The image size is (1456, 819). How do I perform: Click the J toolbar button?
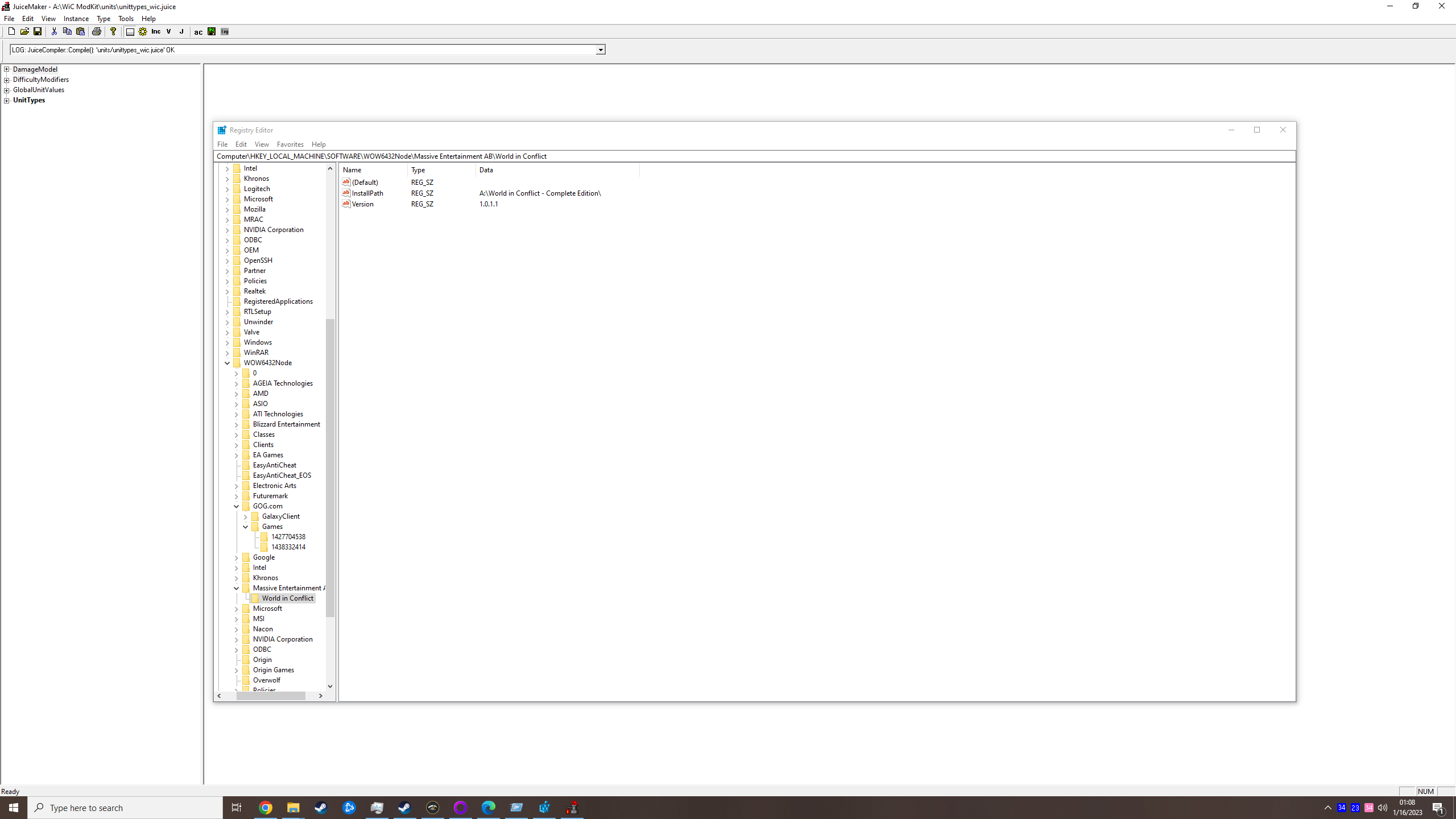click(x=181, y=31)
